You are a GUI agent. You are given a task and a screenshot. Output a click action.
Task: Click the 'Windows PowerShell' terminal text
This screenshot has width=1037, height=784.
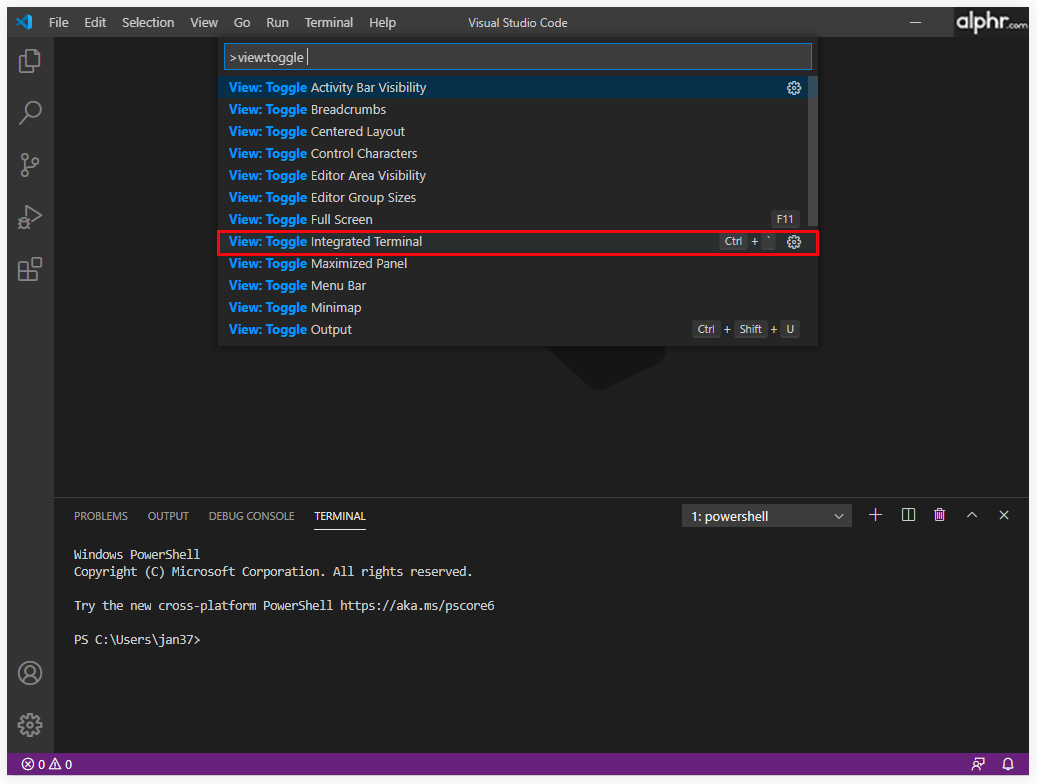click(x=137, y=554)
